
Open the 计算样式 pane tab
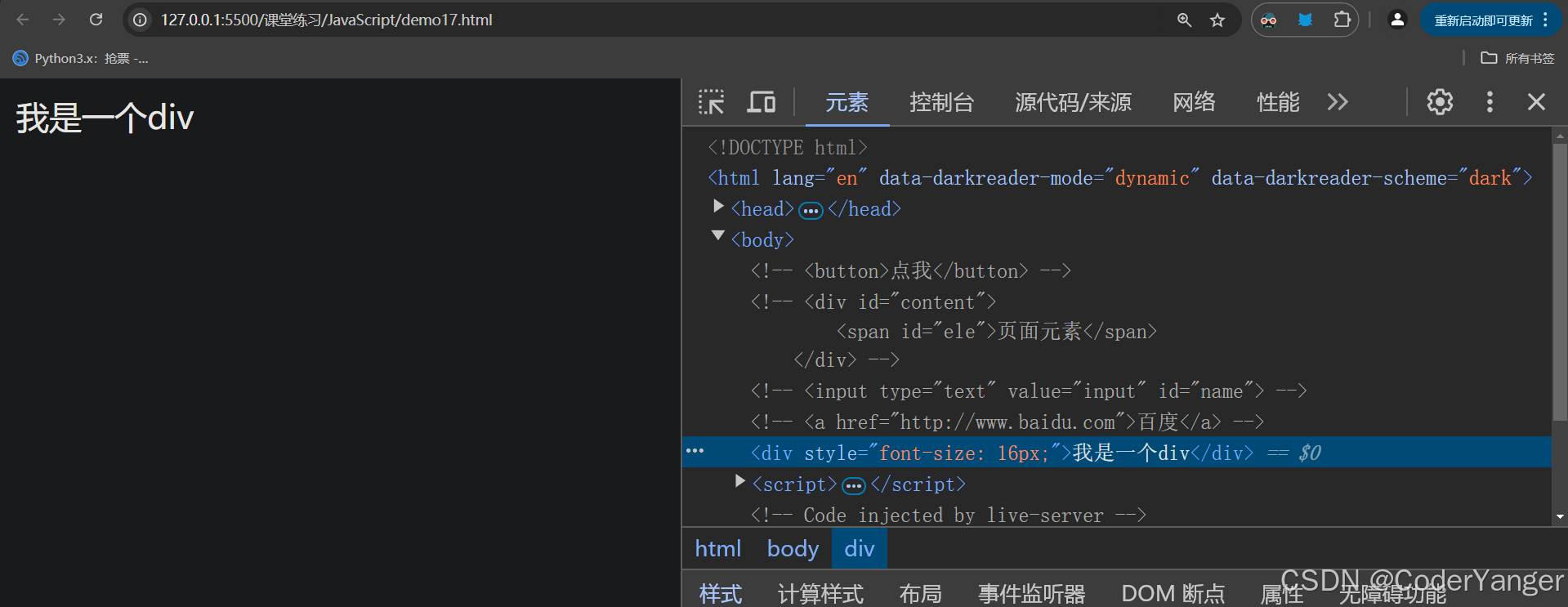click(820, 594)
